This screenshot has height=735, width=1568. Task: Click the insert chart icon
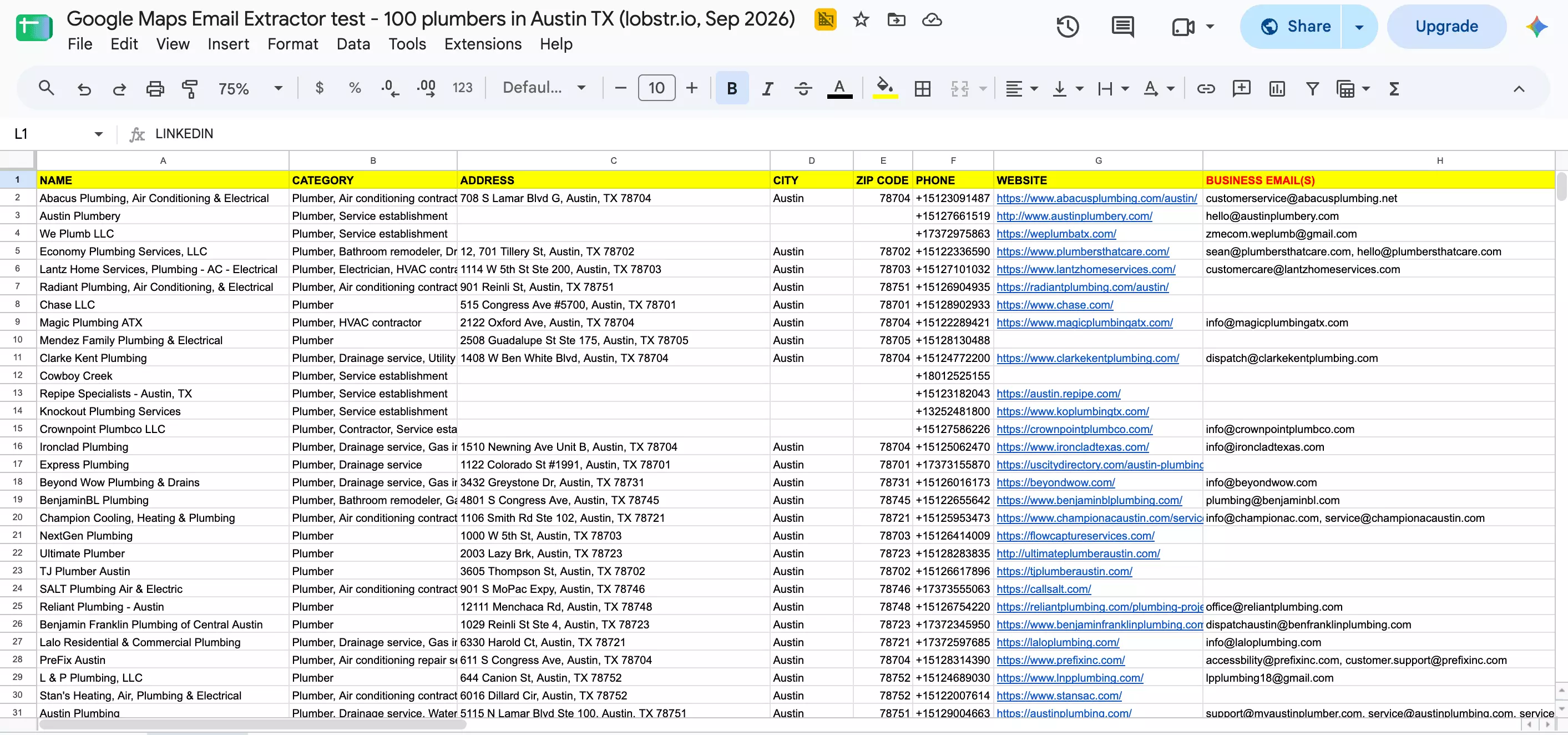tap(1277, 89)
